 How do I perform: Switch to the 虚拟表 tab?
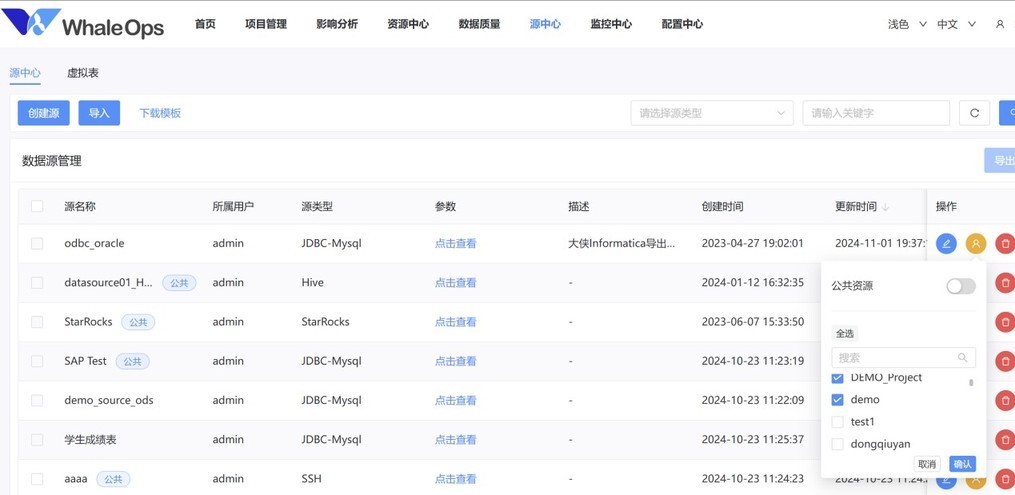[82, 73]
